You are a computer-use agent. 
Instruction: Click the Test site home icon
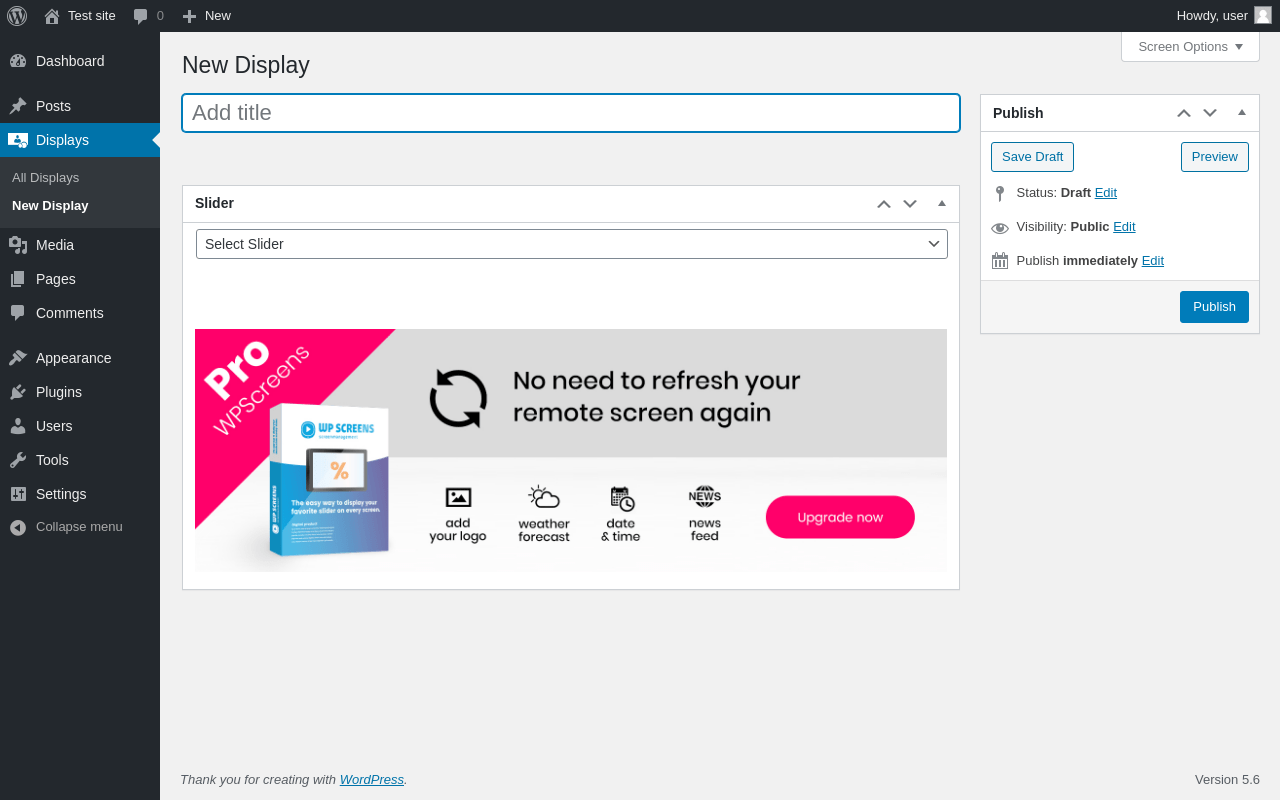coord(52,16)
